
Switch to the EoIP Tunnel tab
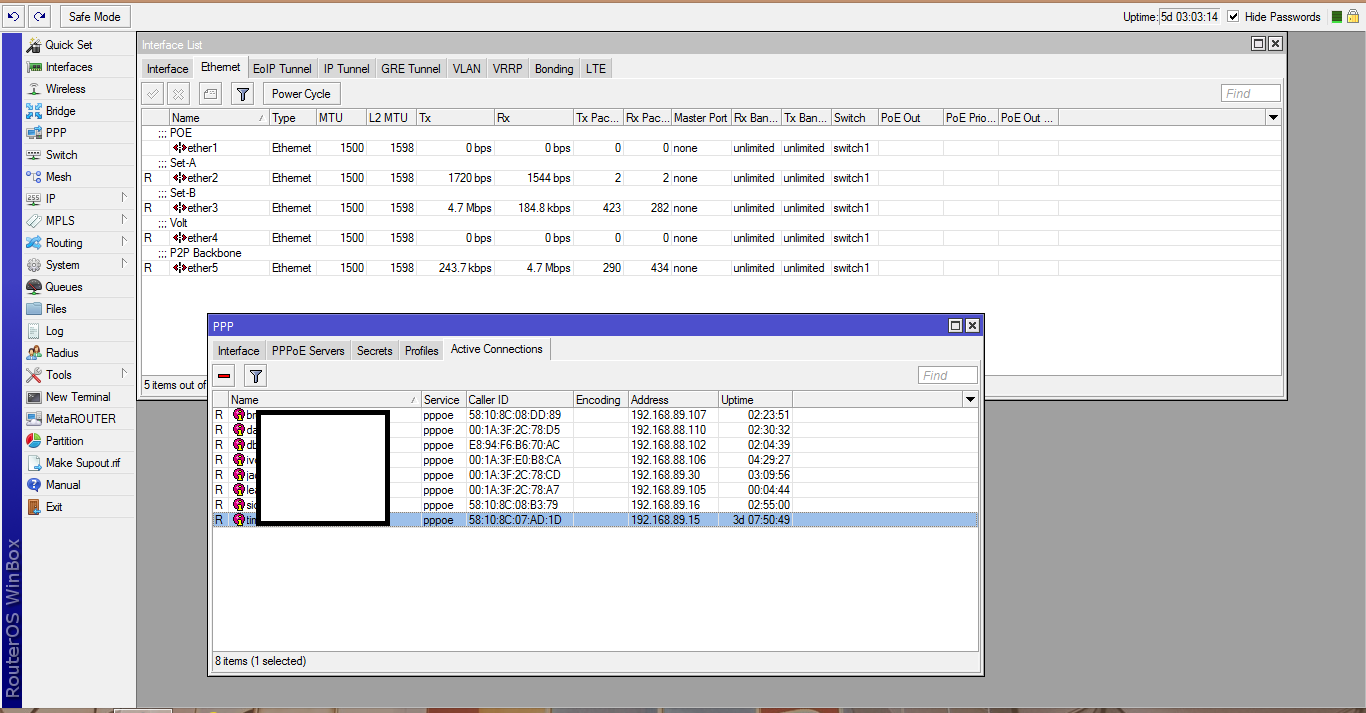282,69
